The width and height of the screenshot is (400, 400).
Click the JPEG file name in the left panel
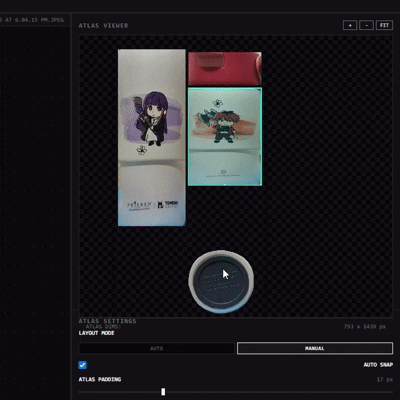[x=32, y=20]
